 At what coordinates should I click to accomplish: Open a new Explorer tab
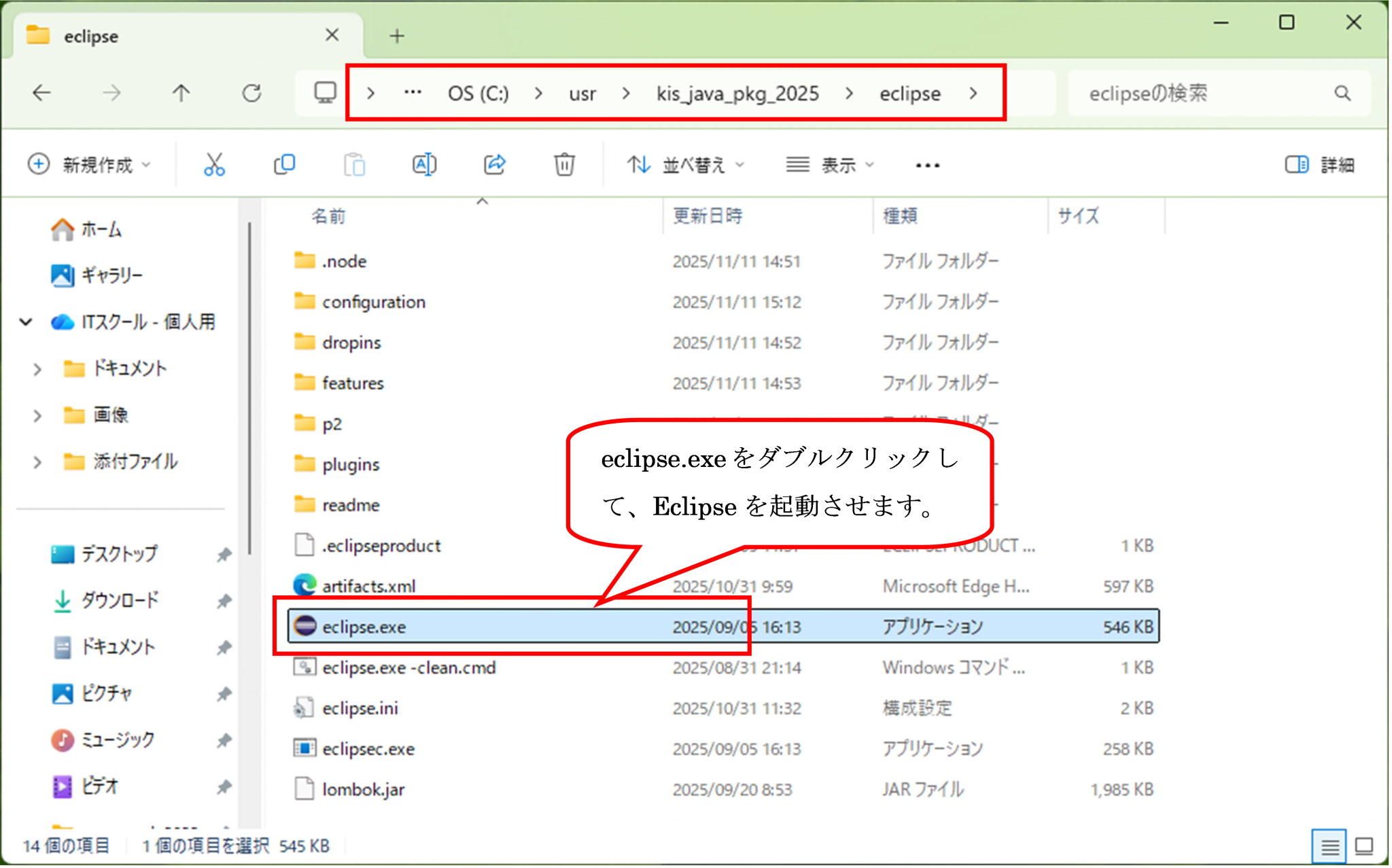click(x=397, y=35)
